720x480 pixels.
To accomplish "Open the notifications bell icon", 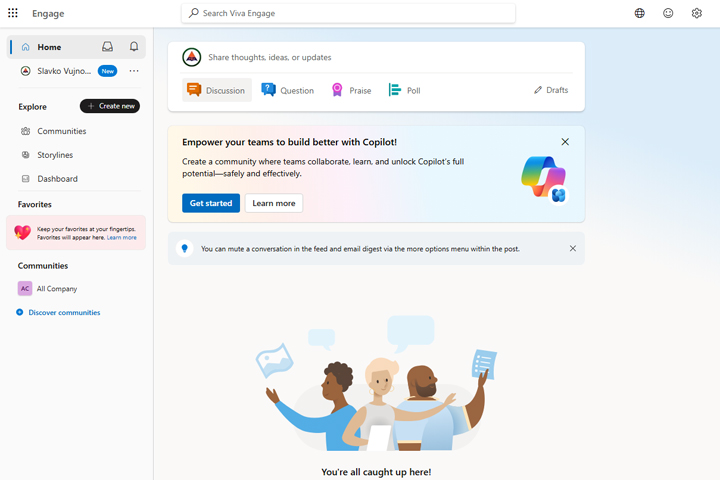I will tap(134, 46).
